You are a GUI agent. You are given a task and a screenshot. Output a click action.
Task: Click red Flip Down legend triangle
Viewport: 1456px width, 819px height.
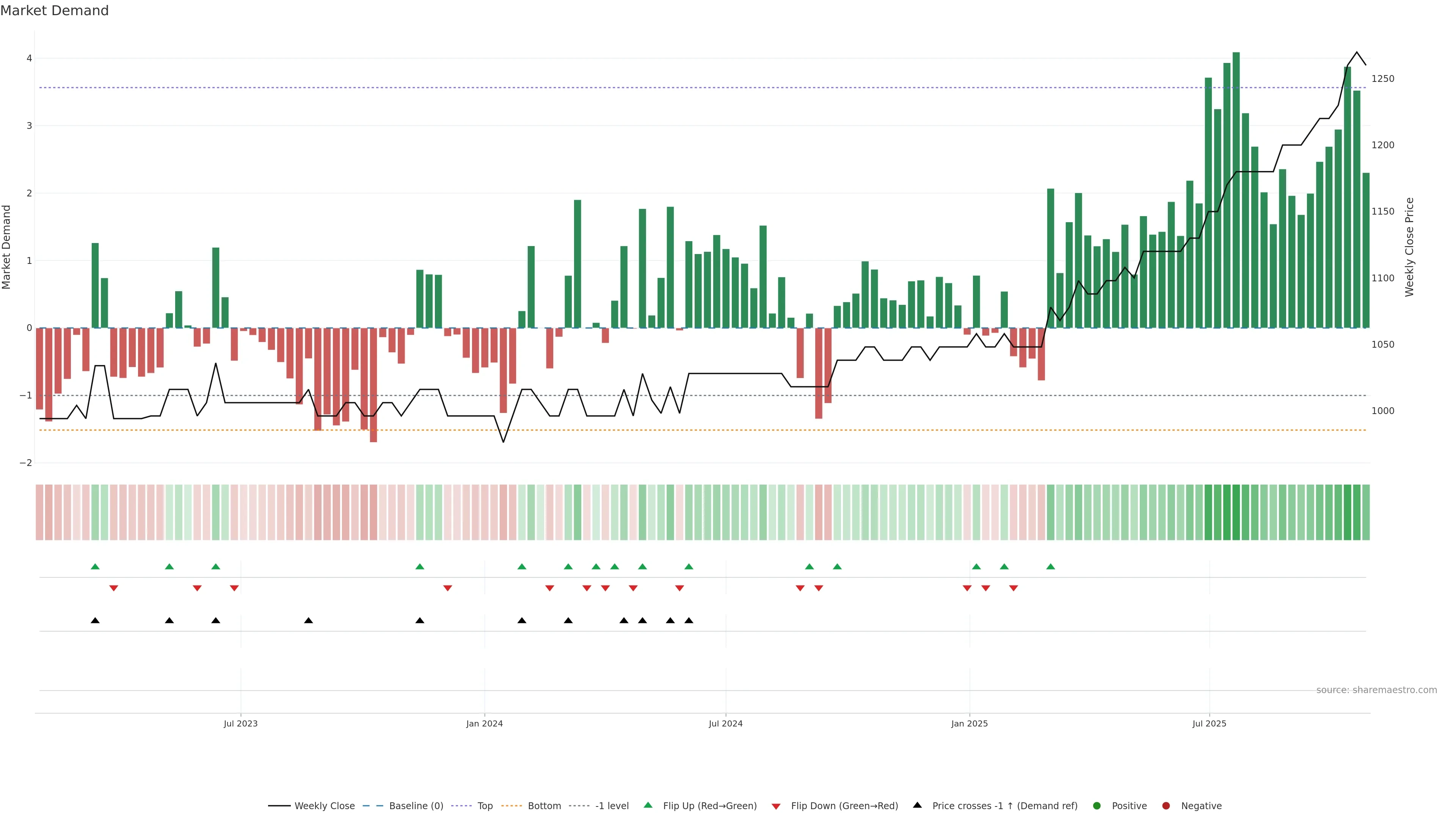click(x=776, y=806)
